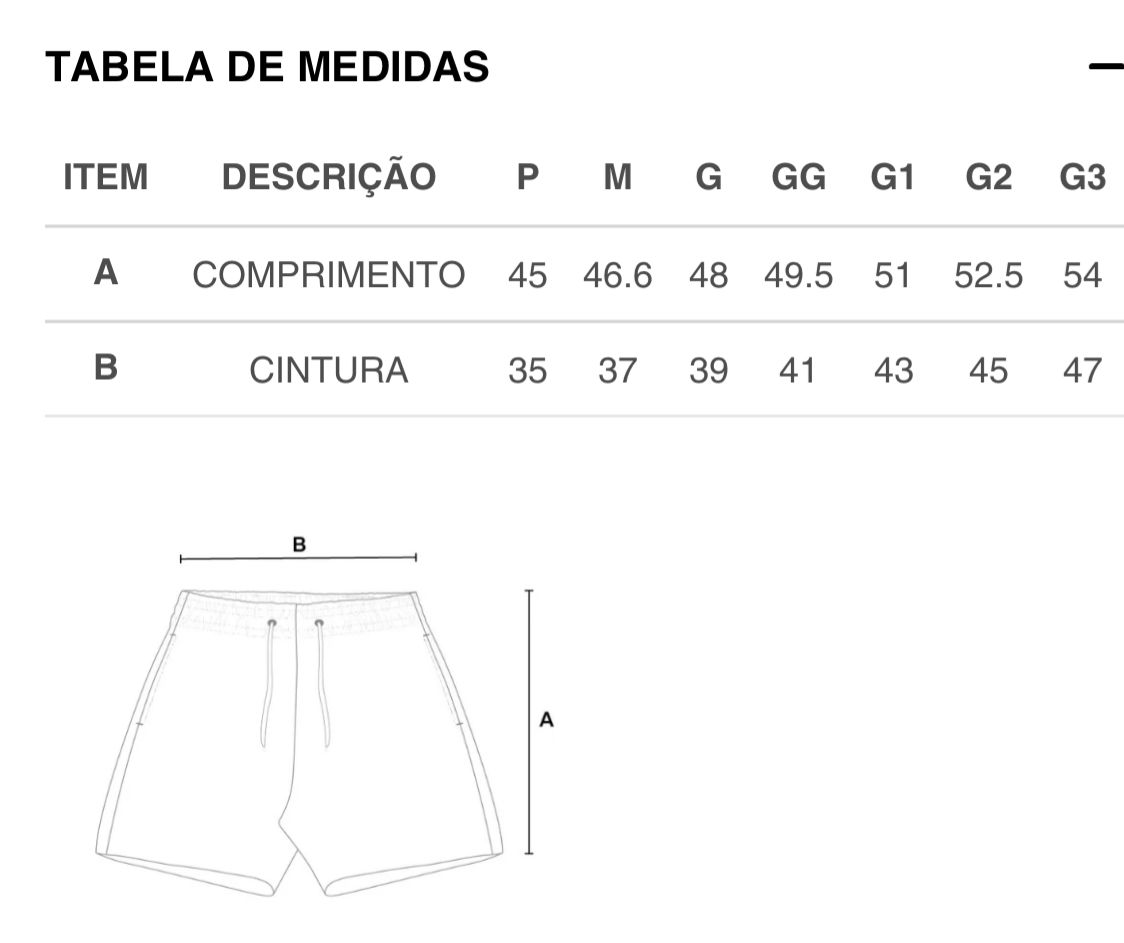This screenshot has height=943, width=1124.
Task: Click the ITEM column header
Action: point(106,177)
